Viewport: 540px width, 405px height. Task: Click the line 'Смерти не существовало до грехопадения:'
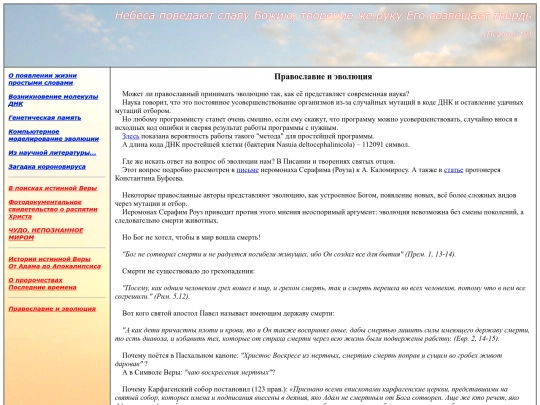click(x=188, y=271)
